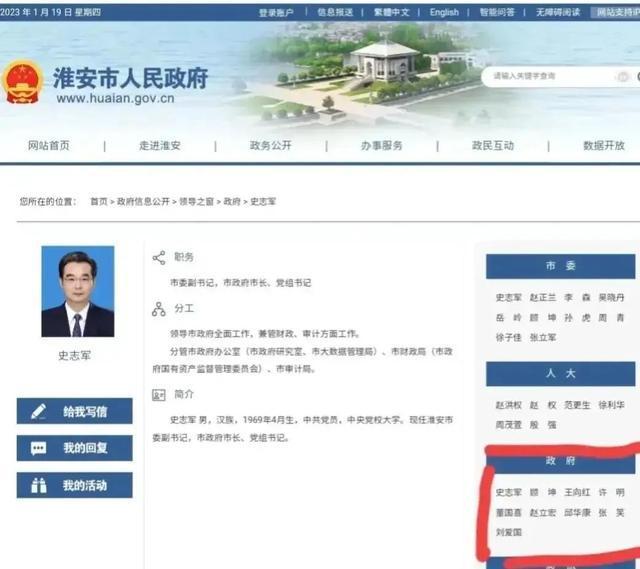Click the 登录账户 link at top
This screenshot has height=569, width=640.
point(277,13)
